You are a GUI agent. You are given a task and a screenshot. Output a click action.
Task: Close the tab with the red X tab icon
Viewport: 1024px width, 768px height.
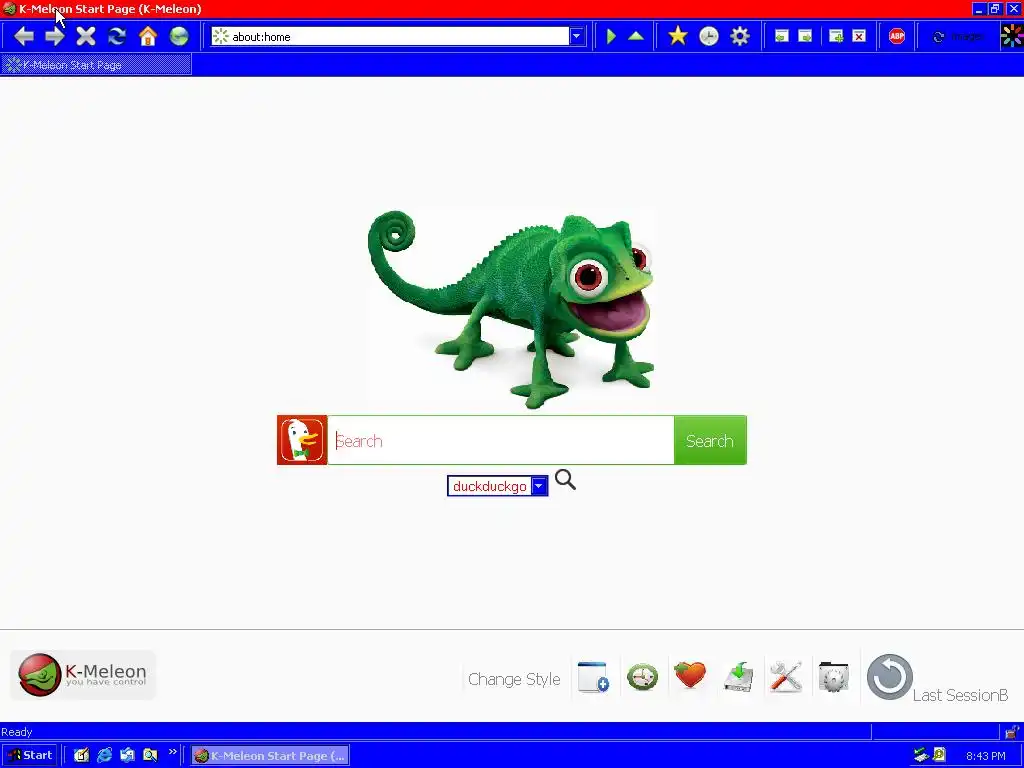coord(859,36)
